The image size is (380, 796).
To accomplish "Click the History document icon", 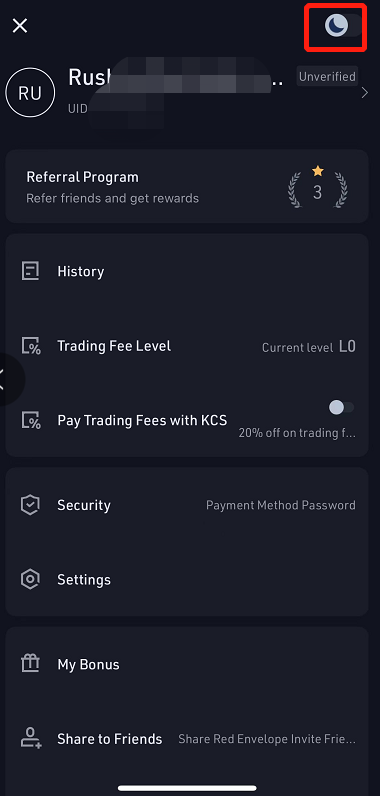I will pyautogui.click(x=30, y=271).
